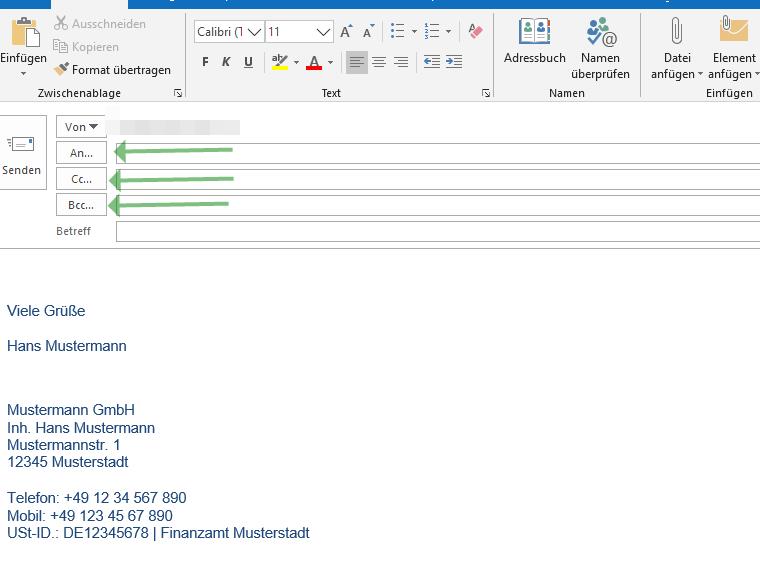Open the bullet list style dropdown arrow

point(414,32)
